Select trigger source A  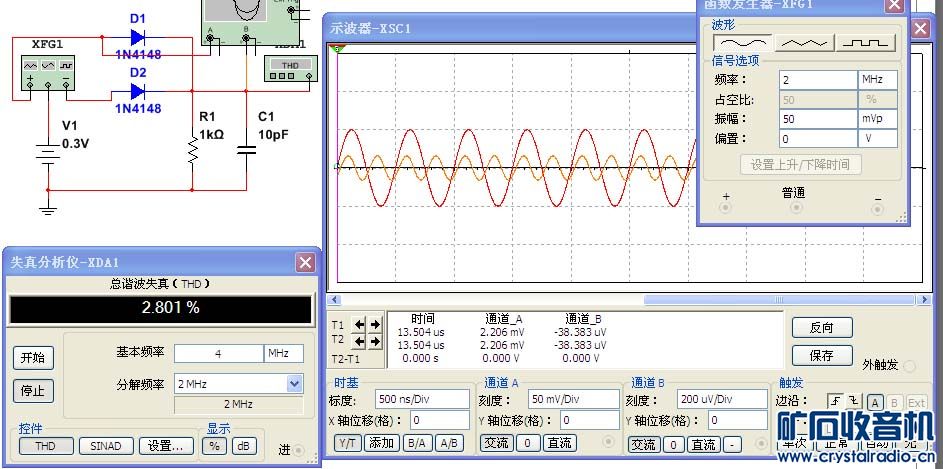[876, 402]
